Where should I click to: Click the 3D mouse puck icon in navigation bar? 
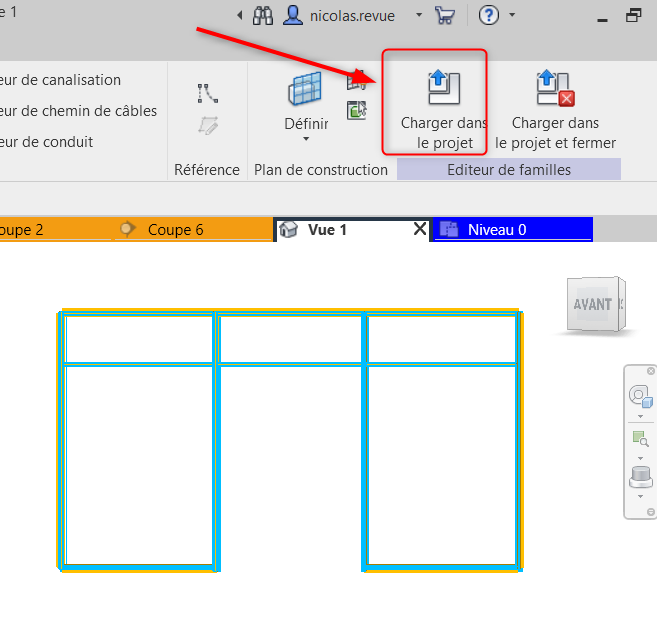point(641,477)
